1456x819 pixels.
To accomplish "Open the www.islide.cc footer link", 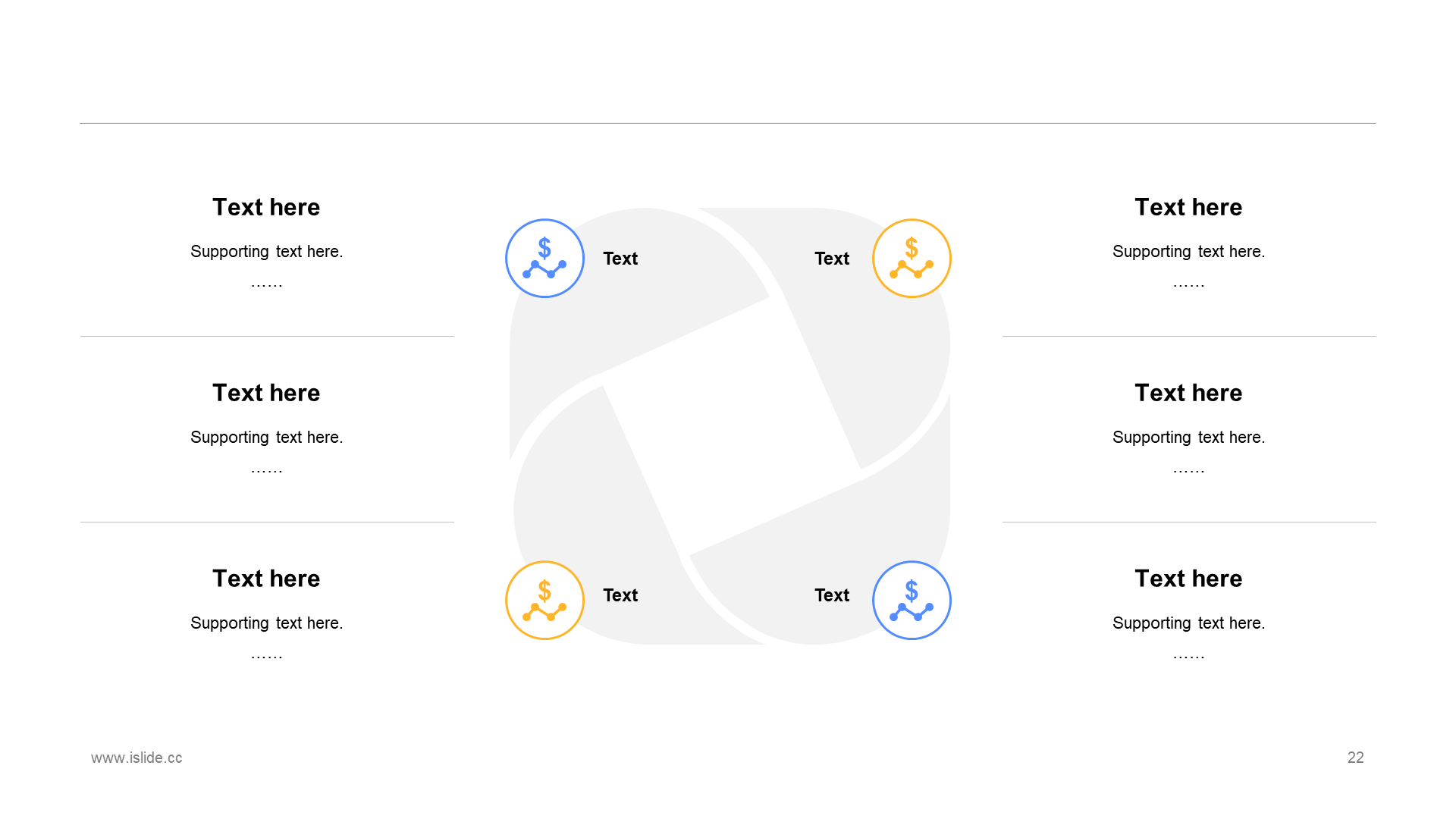I will [x=136, y=758].
